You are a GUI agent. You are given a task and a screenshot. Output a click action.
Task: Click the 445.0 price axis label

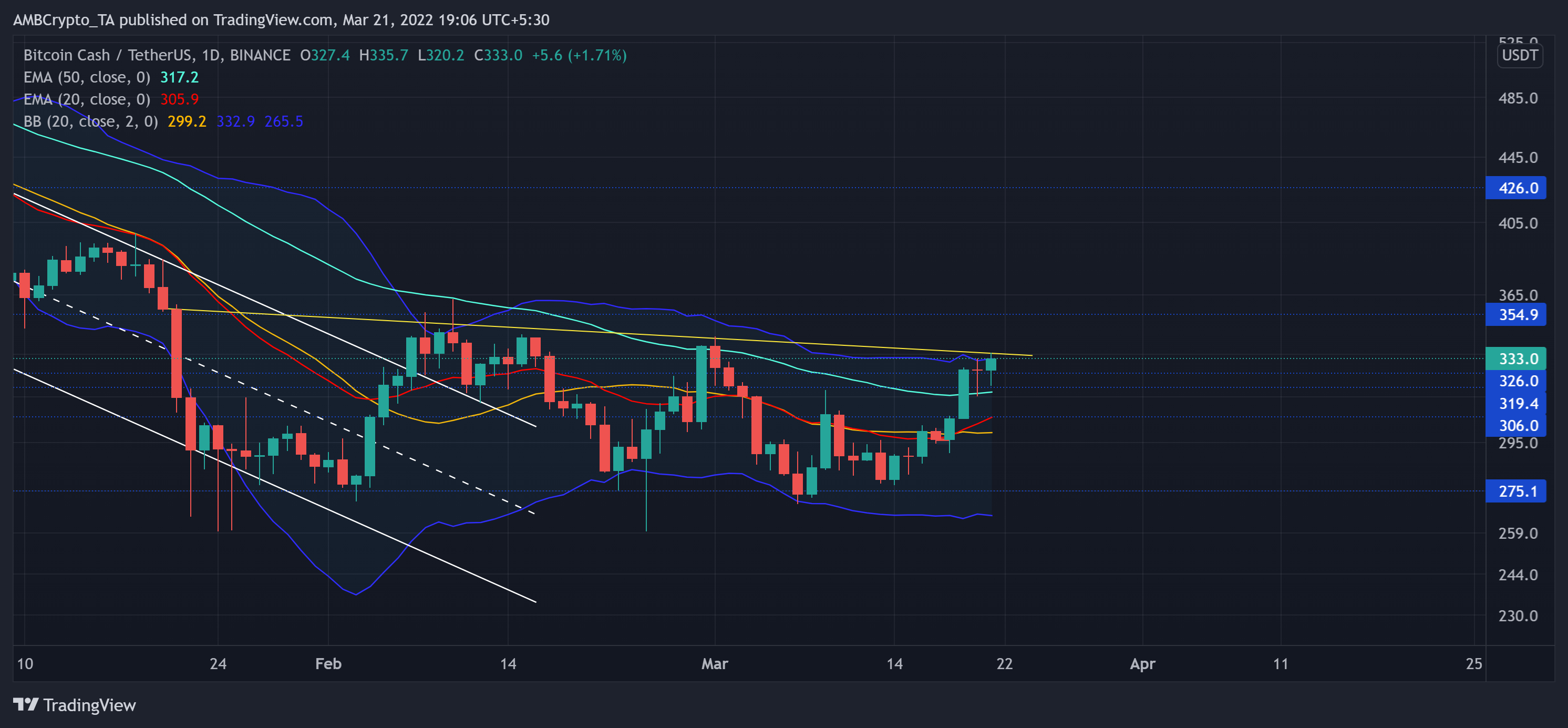(x=1518, y=158)
